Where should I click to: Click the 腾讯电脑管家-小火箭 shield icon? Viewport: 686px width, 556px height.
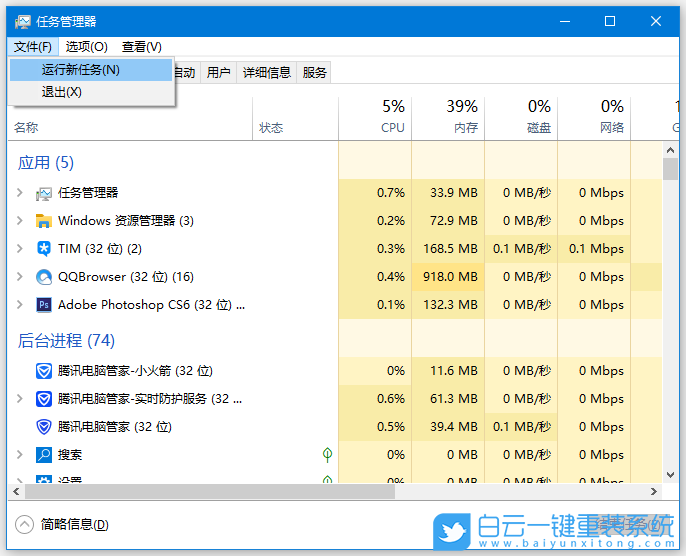(x=43, y=371)
